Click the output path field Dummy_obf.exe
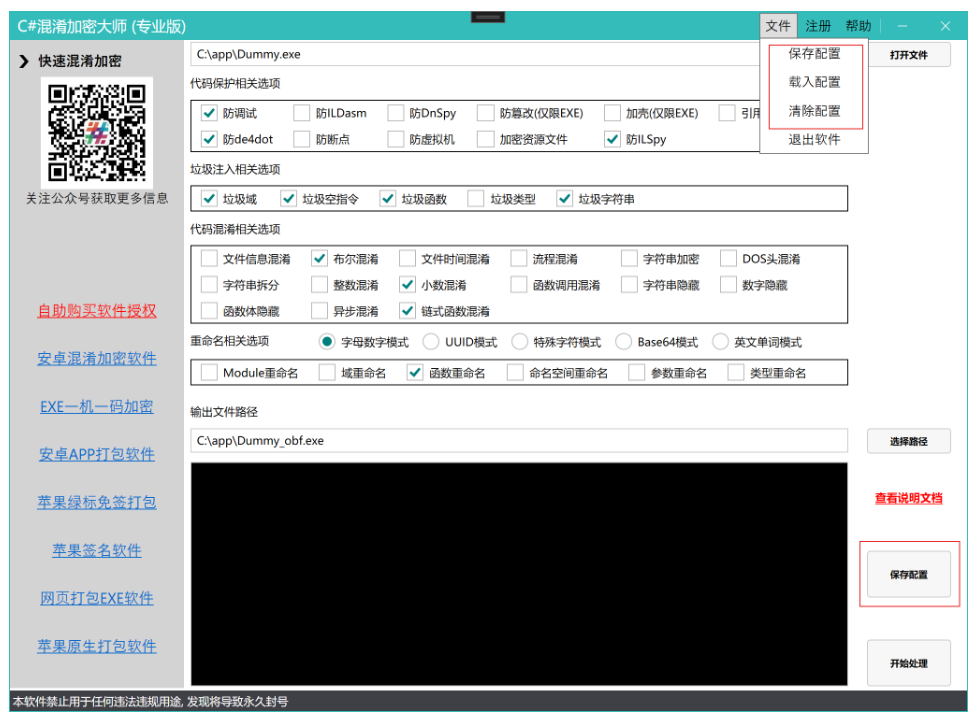Screen dimensions: 976x728 click(x=519, y=441)
